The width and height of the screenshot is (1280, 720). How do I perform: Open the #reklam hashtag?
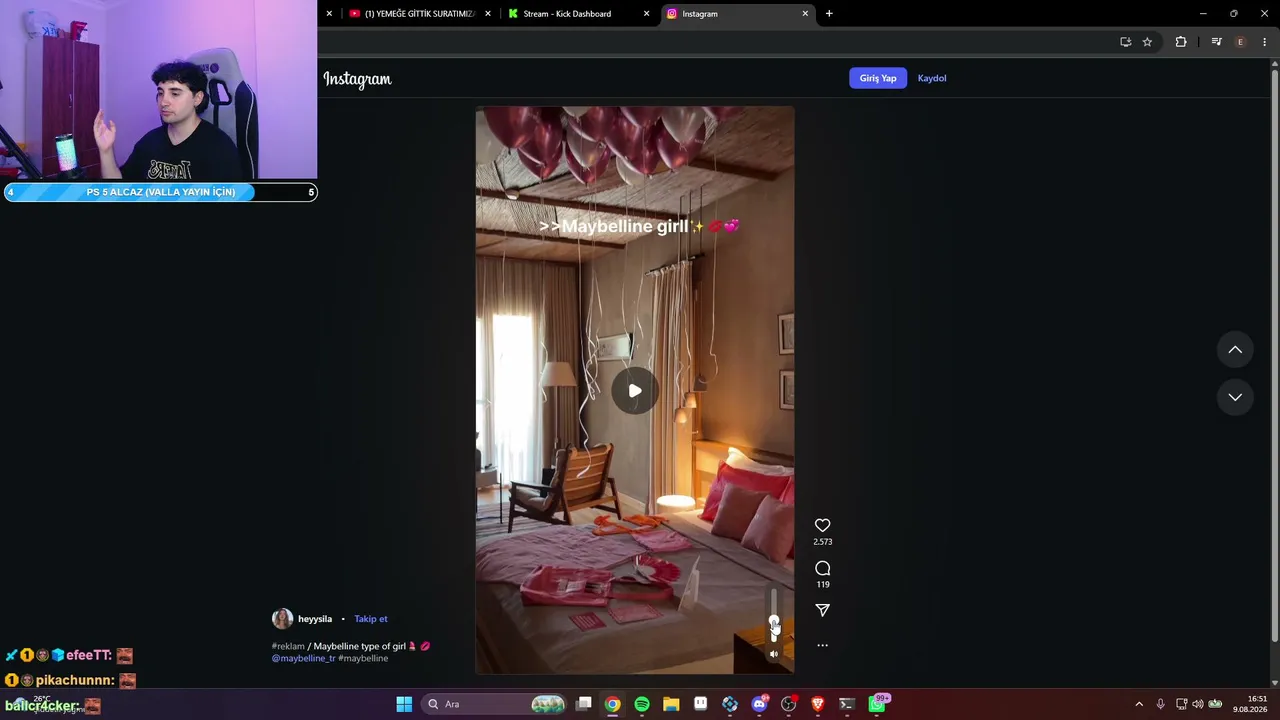288,646
